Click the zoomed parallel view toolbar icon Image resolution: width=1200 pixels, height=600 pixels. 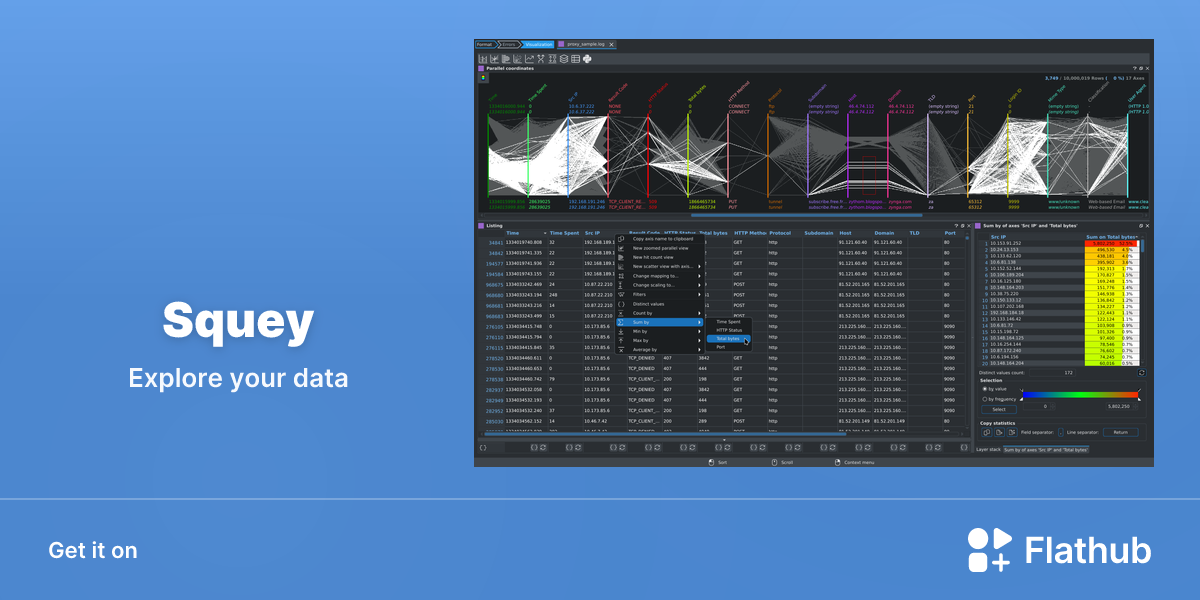[x=494, y=59]
